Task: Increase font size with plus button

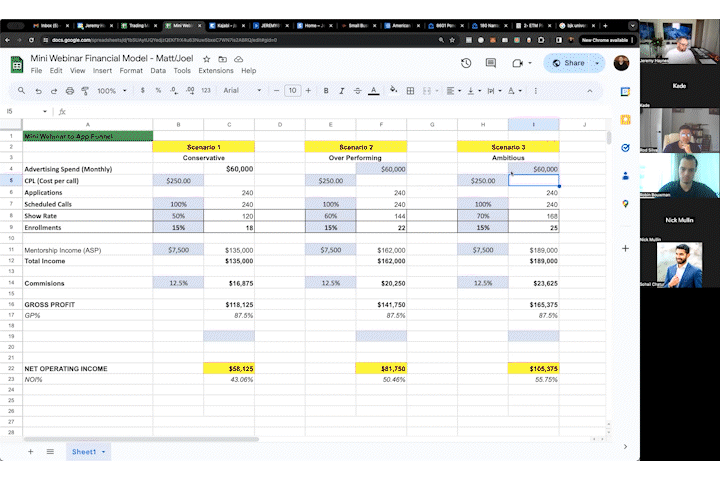Action: (308, 90)
